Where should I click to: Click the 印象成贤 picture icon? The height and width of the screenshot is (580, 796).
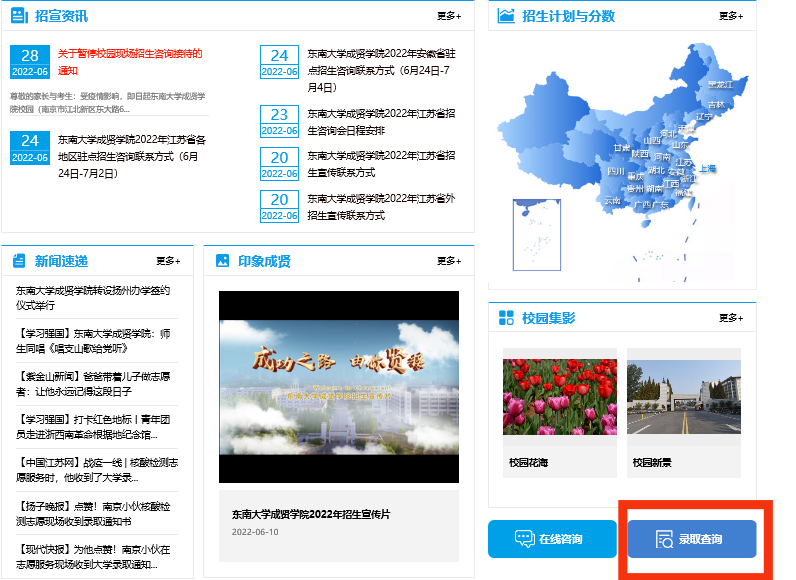click(x=222, y=261)
